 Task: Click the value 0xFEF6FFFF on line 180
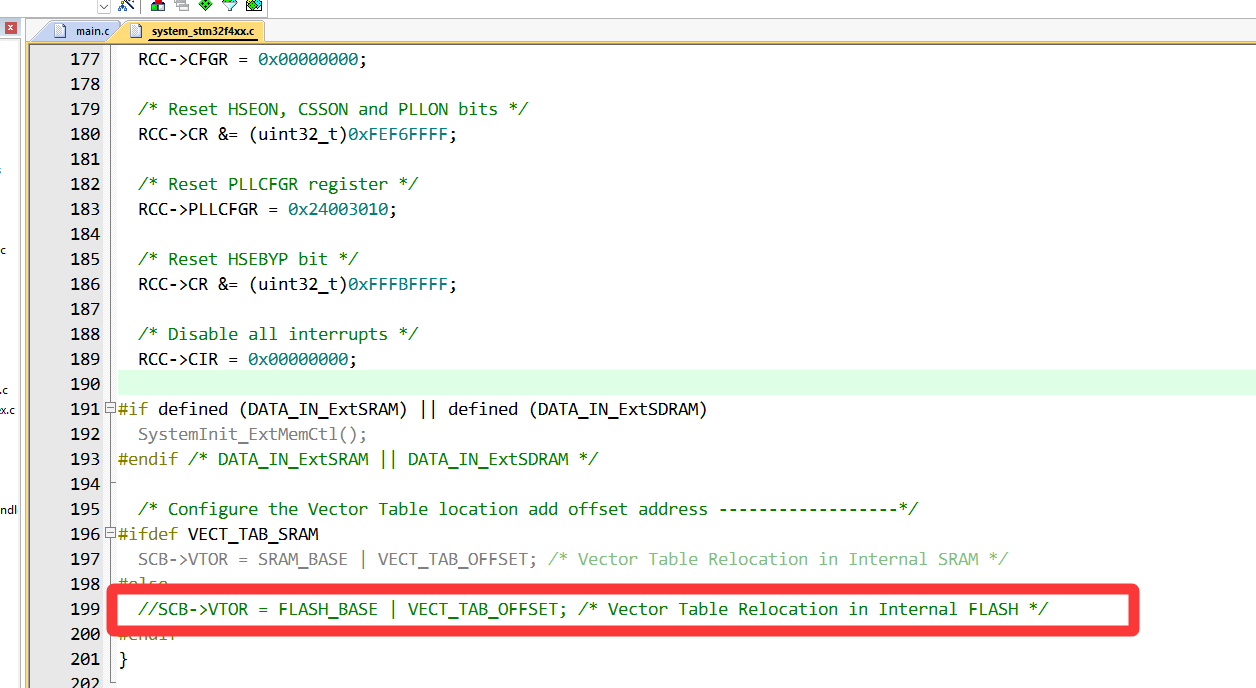(x=398, y=134)
